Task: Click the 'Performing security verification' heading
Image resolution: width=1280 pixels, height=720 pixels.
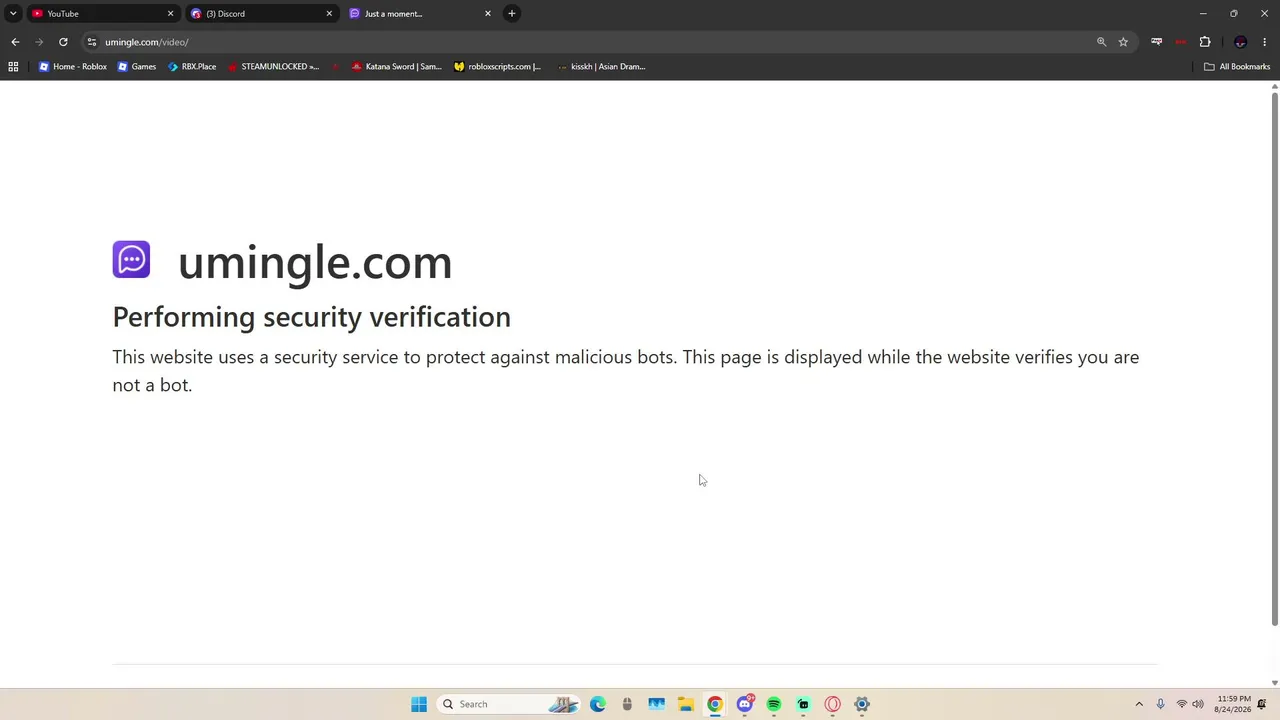Action: pyautogui.click(x=311, y=317)
